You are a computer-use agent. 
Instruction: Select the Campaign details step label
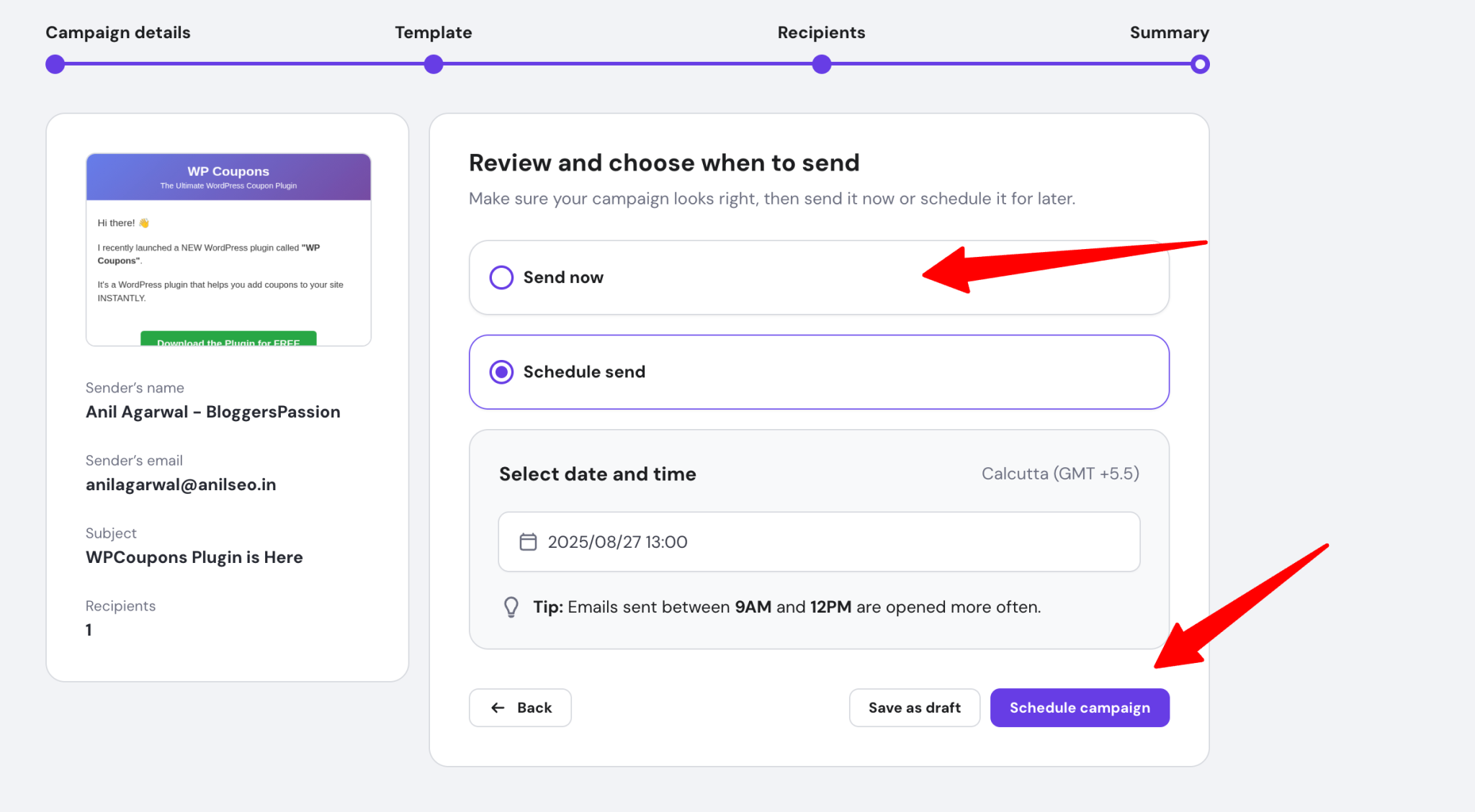[x=118, y=32]
